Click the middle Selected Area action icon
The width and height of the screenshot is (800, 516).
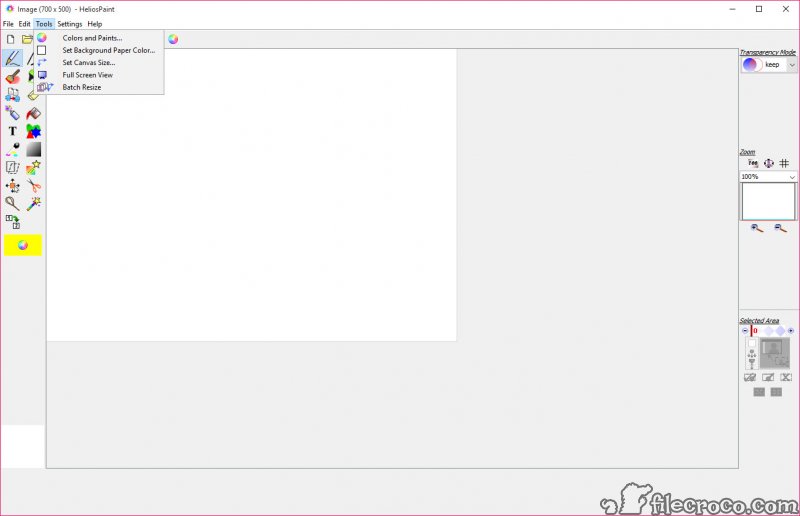pyautogui.click(x=768, y=377)
